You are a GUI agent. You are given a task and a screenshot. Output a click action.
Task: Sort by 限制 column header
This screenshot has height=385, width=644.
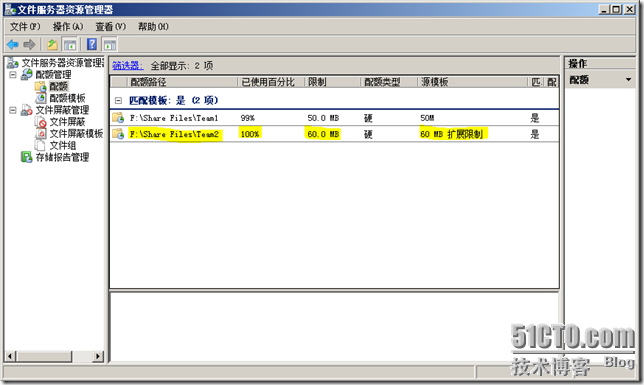(332, 82)
